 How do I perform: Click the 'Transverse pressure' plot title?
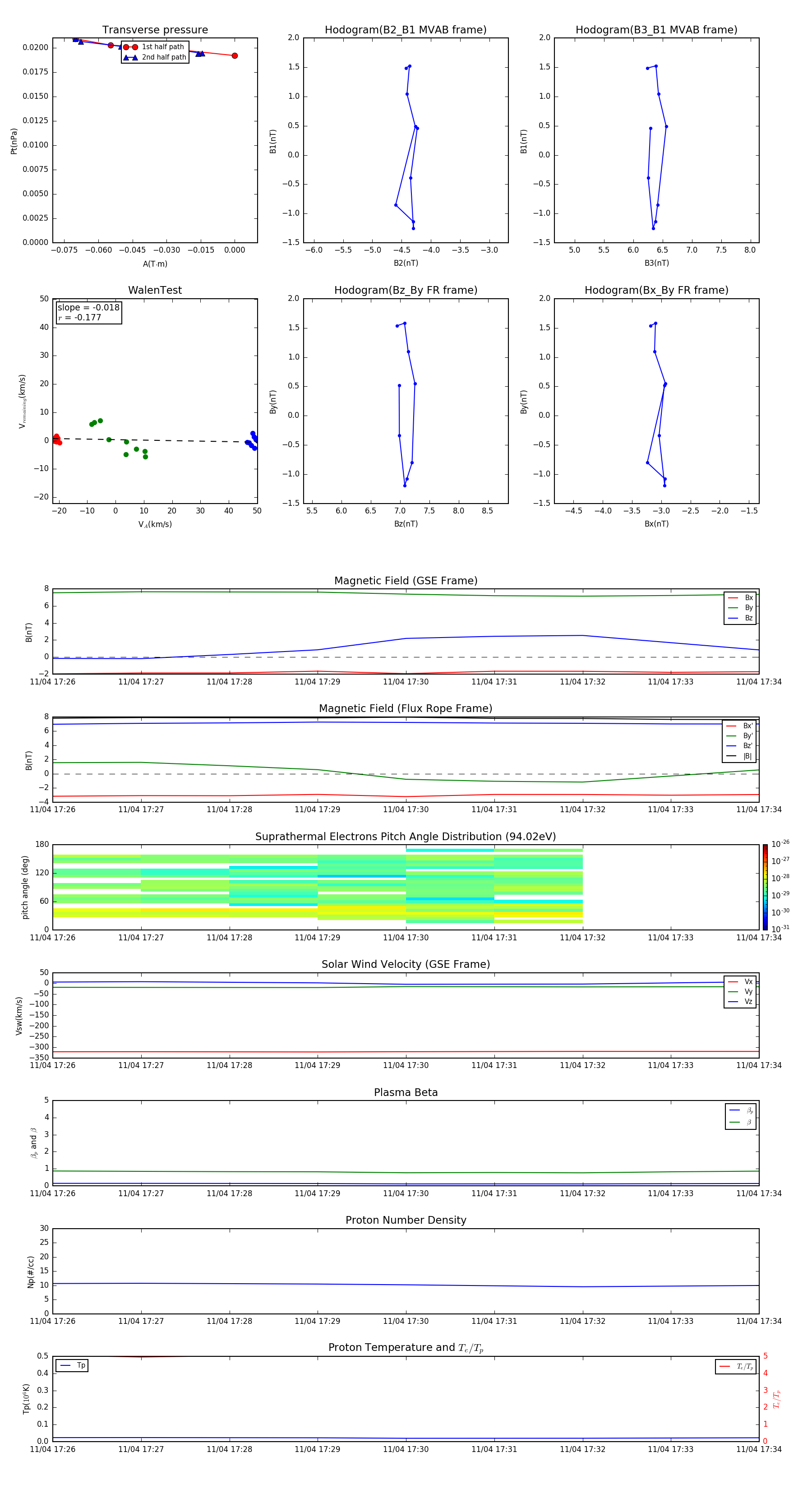pyautogui.click(x=155, y=29)
